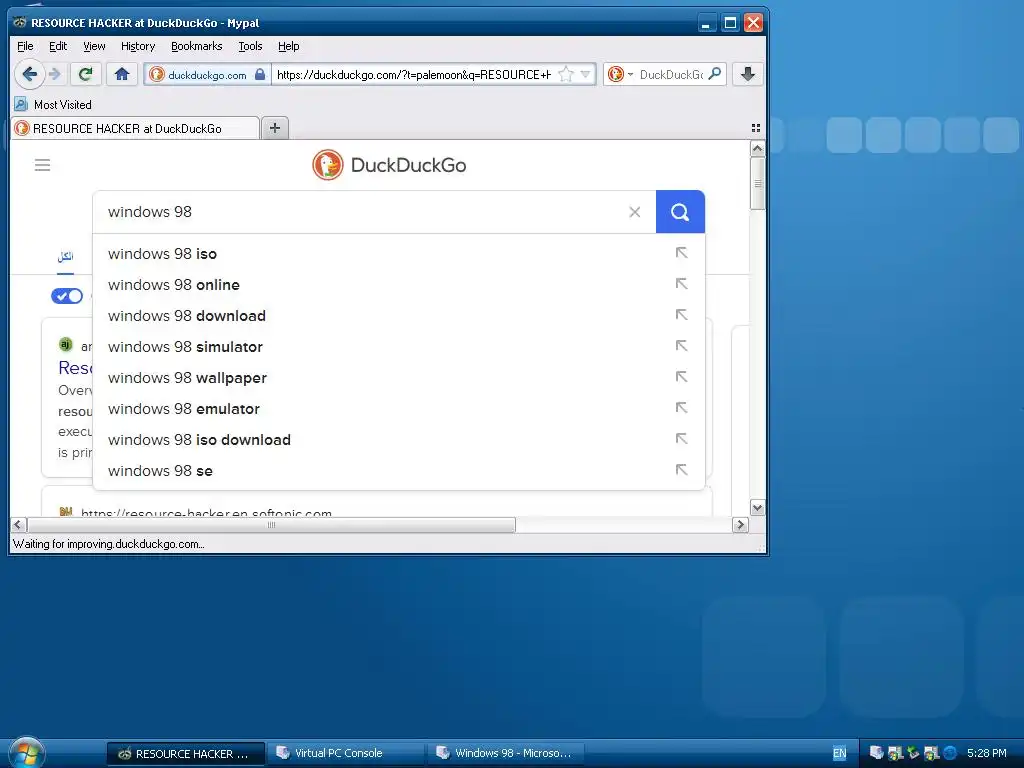Click vertical scrollbar up arrow
This screenshot has height=768, width=1024.
[x=758, y=149]
